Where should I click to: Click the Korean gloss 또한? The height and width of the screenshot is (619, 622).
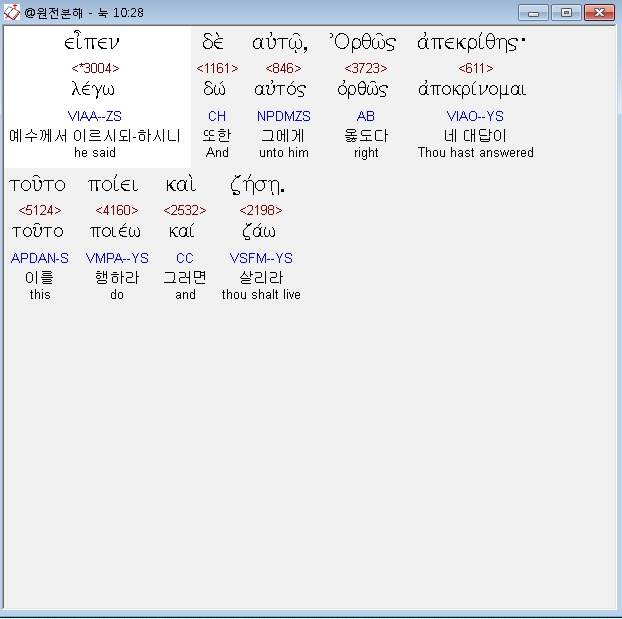tap(217, 136)
